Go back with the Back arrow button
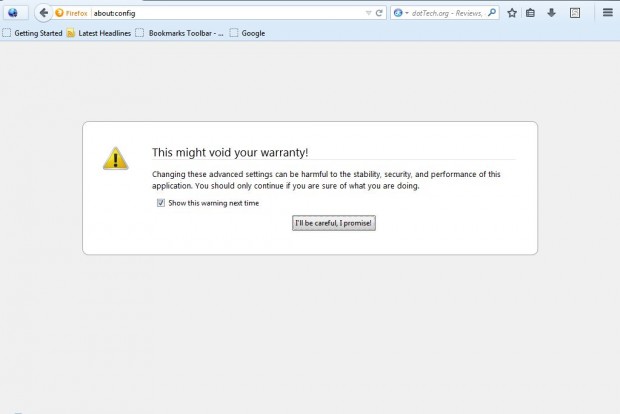The height and width of the screenshot is (414, 620). pos(43,13)
